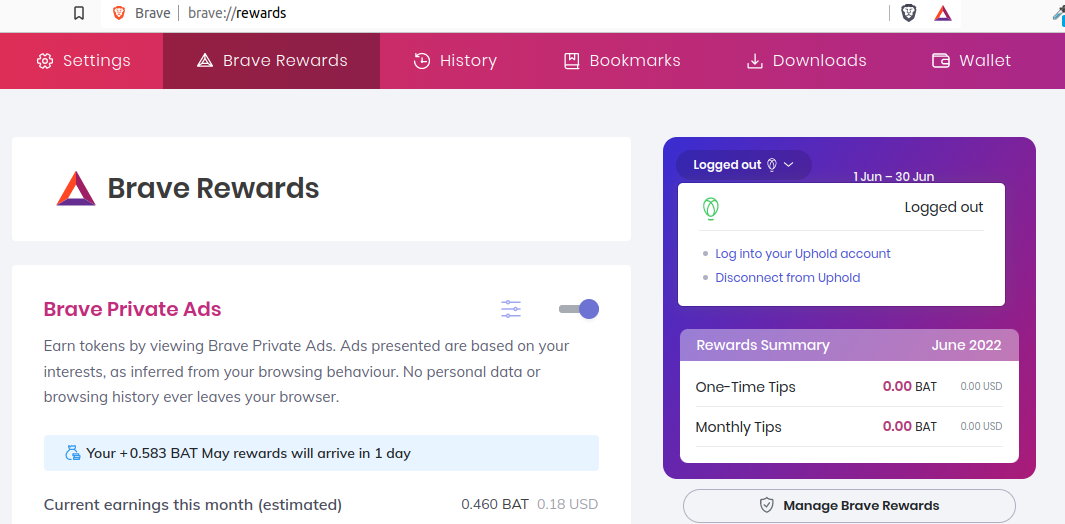
Task: Open the BAT rewards triangle icon in the toolbar
Action: (x=943, y=13)
